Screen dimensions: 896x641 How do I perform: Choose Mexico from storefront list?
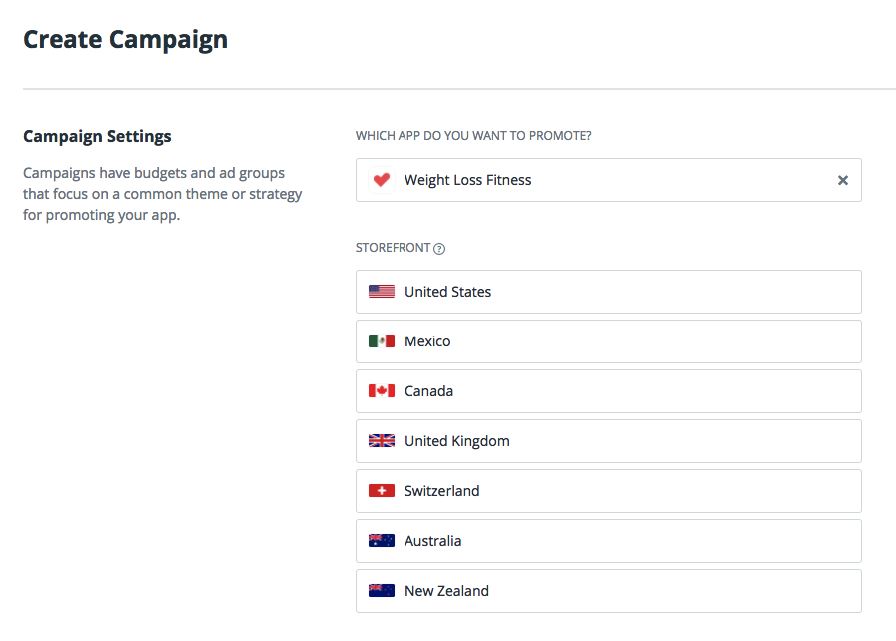608,341
